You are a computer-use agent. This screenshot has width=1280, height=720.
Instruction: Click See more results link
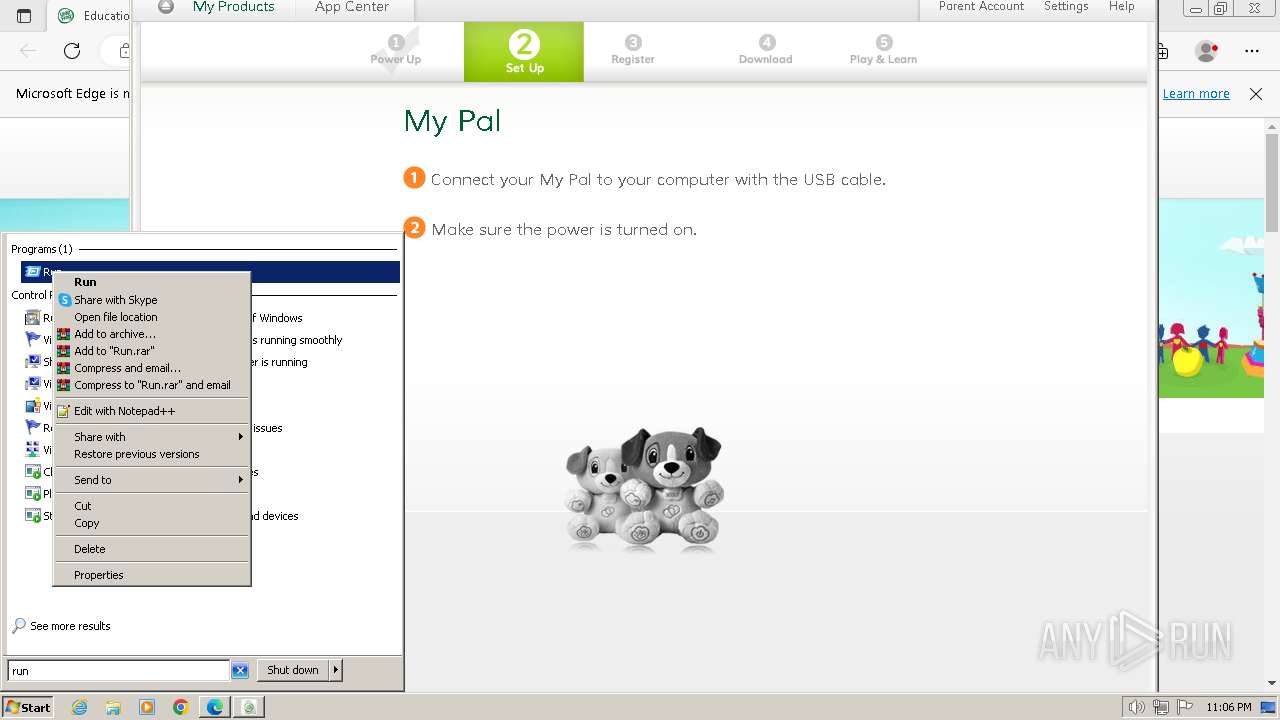point(70,626)
